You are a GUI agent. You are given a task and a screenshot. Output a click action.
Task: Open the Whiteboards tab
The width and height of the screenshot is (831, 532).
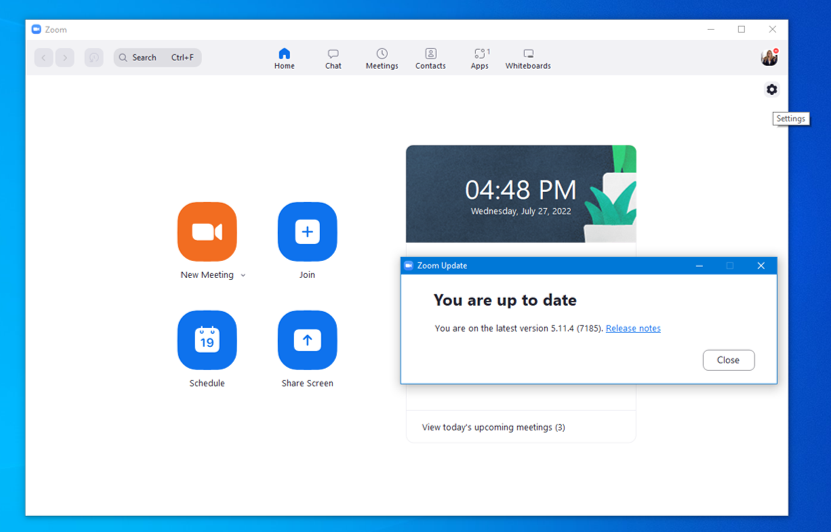point(528,58)
